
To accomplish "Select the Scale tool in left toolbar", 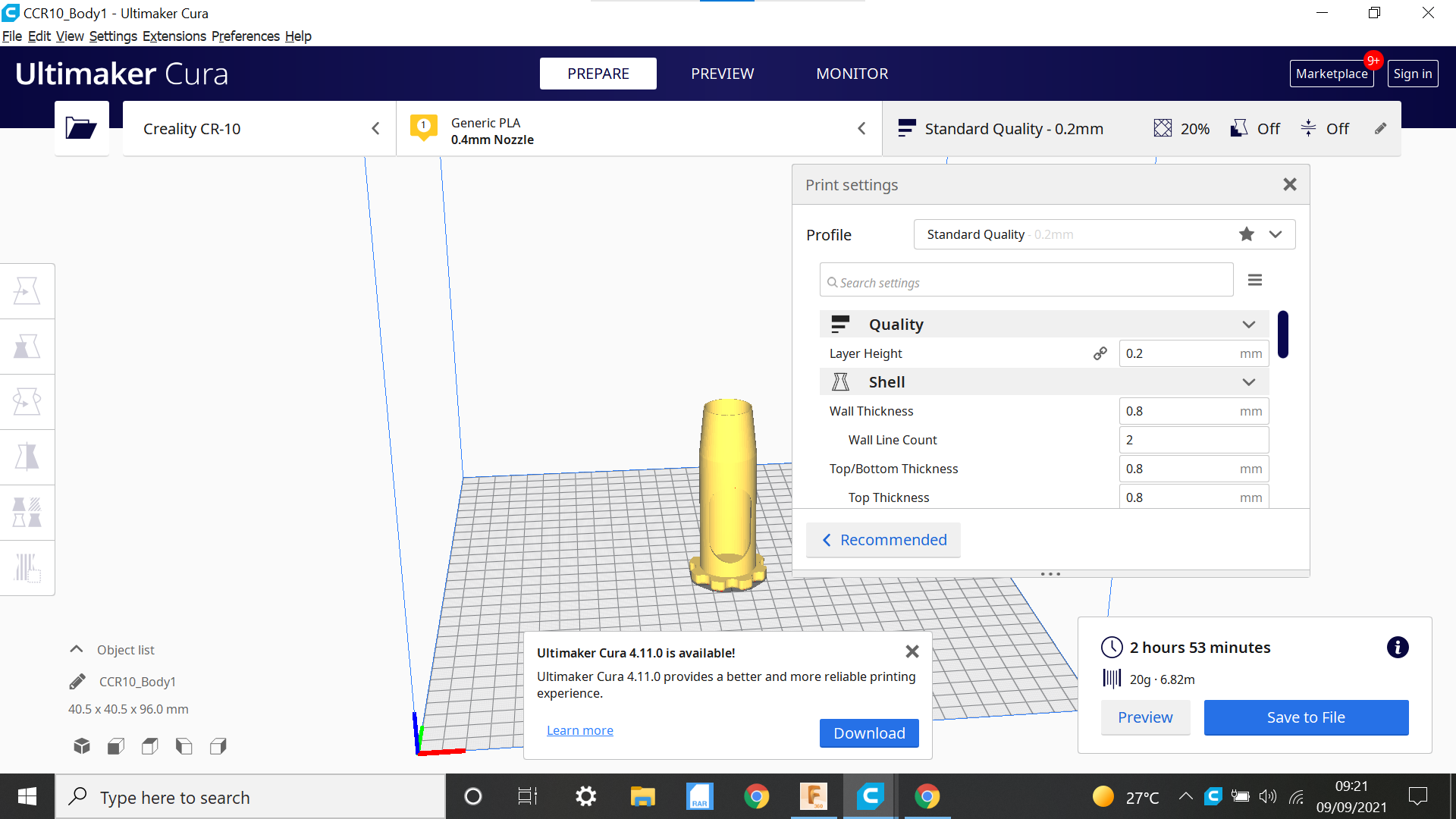I will 27,347.
